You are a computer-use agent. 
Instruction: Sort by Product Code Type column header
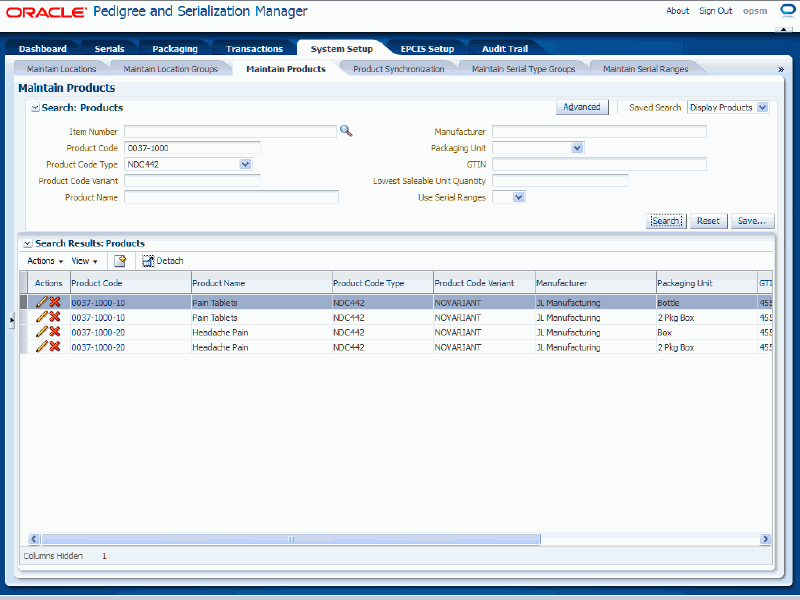click(383, 283)
